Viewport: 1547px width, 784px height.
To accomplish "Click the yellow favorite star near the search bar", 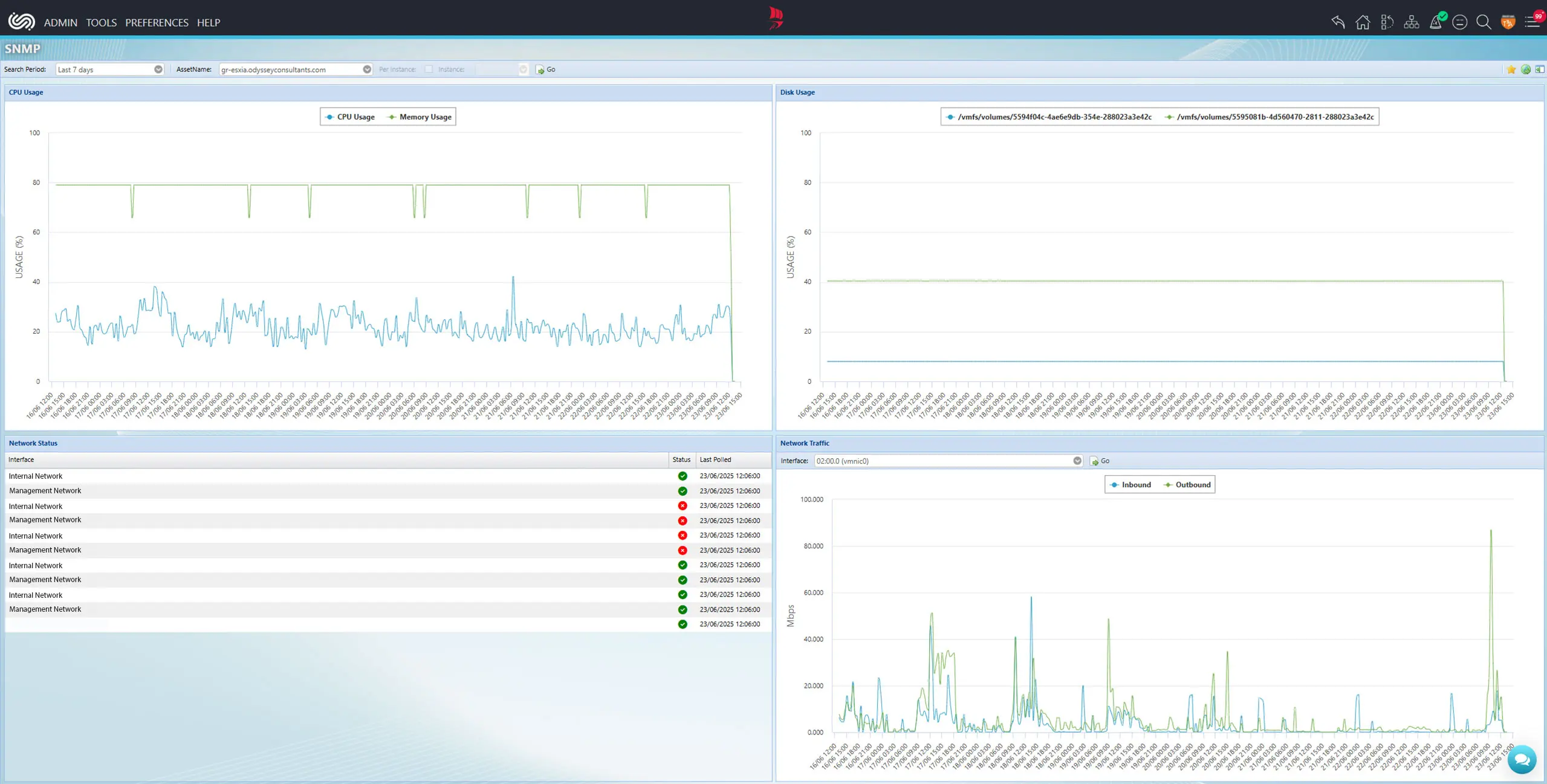I will 1510,70.
